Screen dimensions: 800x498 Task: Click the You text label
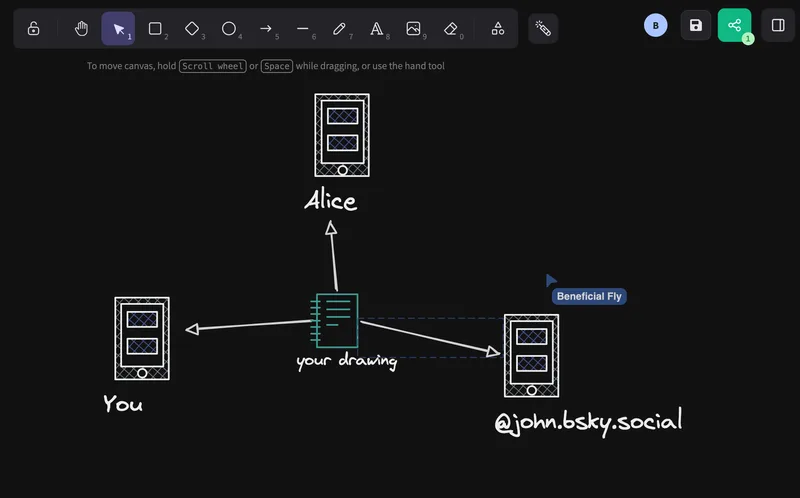[x=123, y=404]
